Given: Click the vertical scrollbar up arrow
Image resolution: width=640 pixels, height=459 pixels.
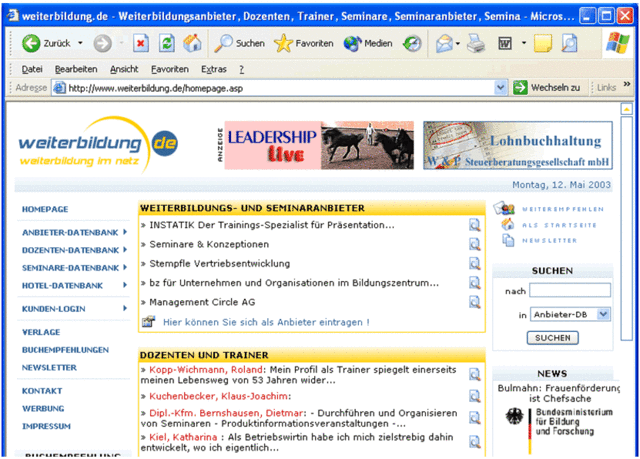Looking at the screenshot, I should click(x=626, y=109).
